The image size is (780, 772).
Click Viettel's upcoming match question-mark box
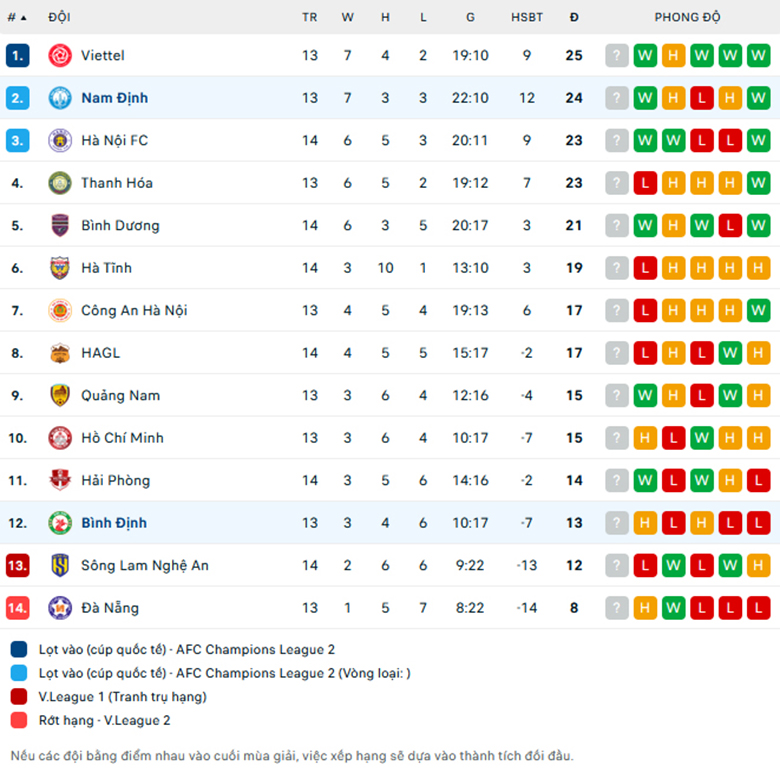click(x=617, y=55)
